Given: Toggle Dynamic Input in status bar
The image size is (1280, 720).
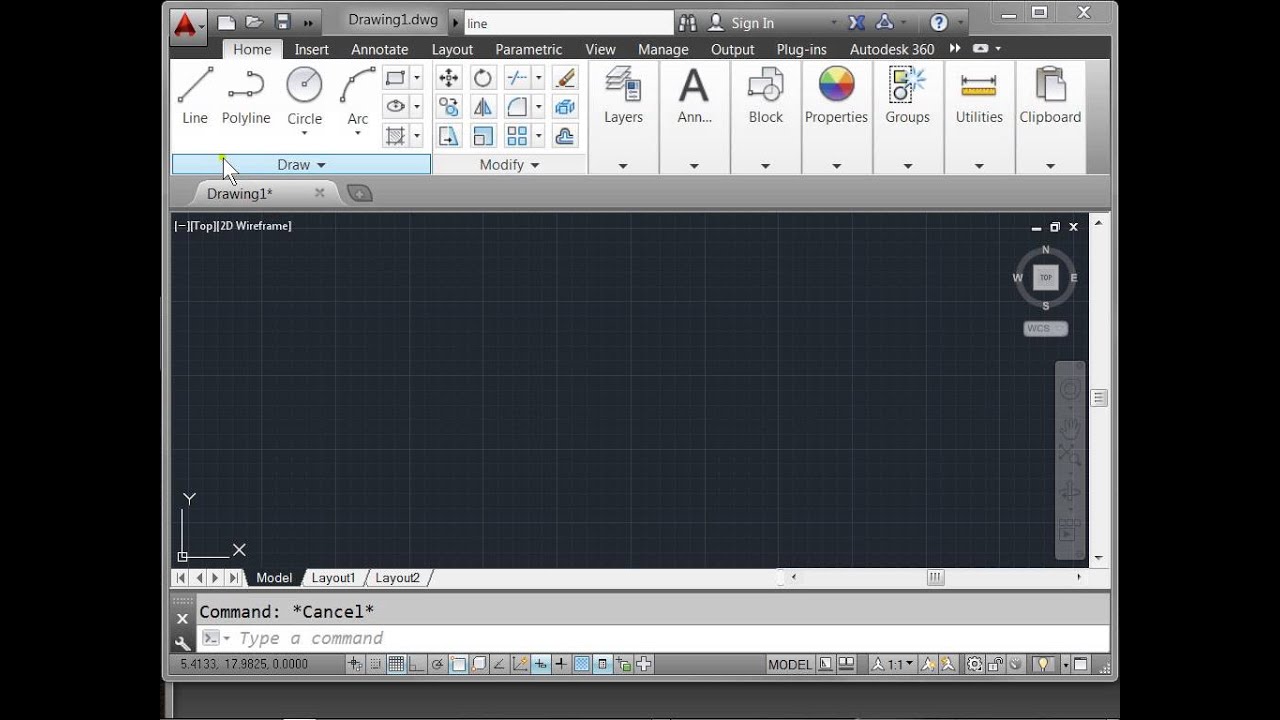Looking at the screenshot, I should pos(541,664).
